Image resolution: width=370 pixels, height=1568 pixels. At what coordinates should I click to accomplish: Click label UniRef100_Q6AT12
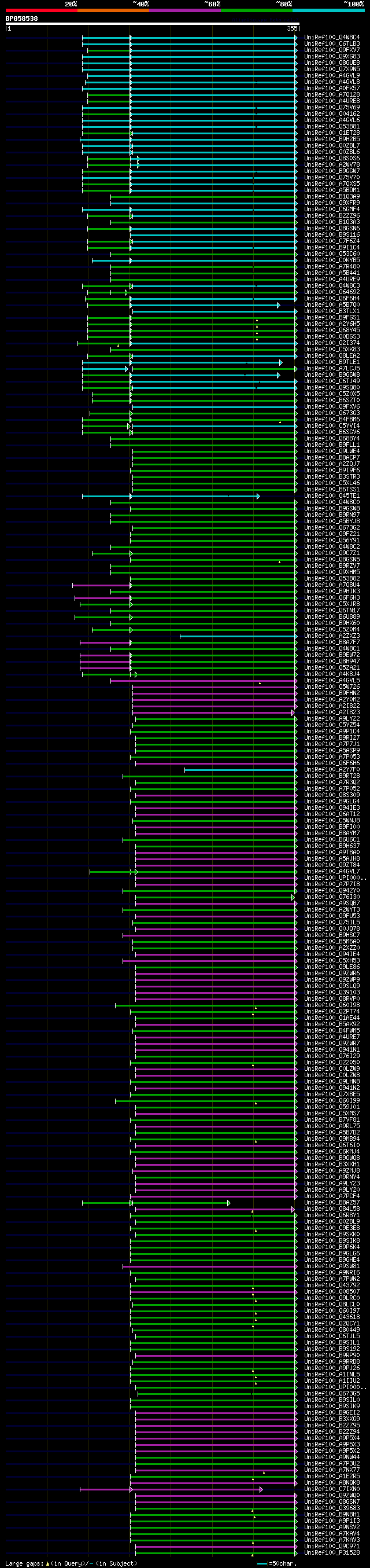332,814
